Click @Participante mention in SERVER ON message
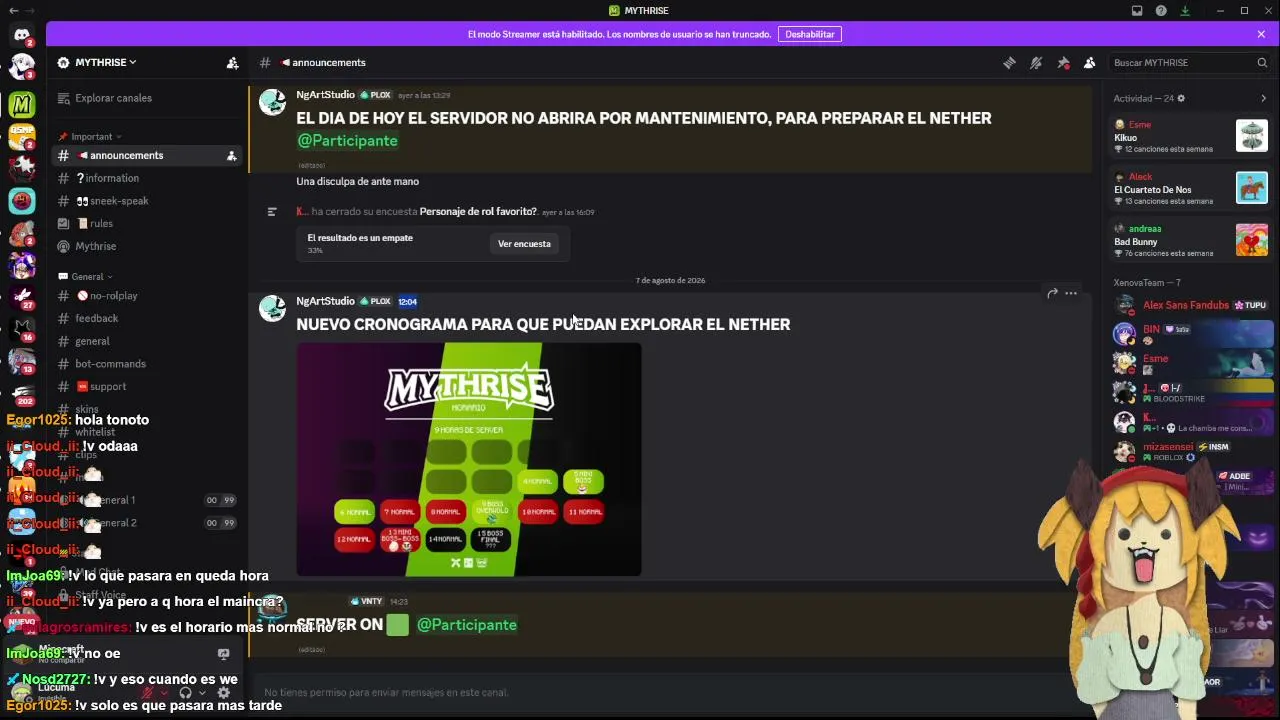Image resolution: width=1280 pixels, height=720 pixels. (x=467, y=625)
